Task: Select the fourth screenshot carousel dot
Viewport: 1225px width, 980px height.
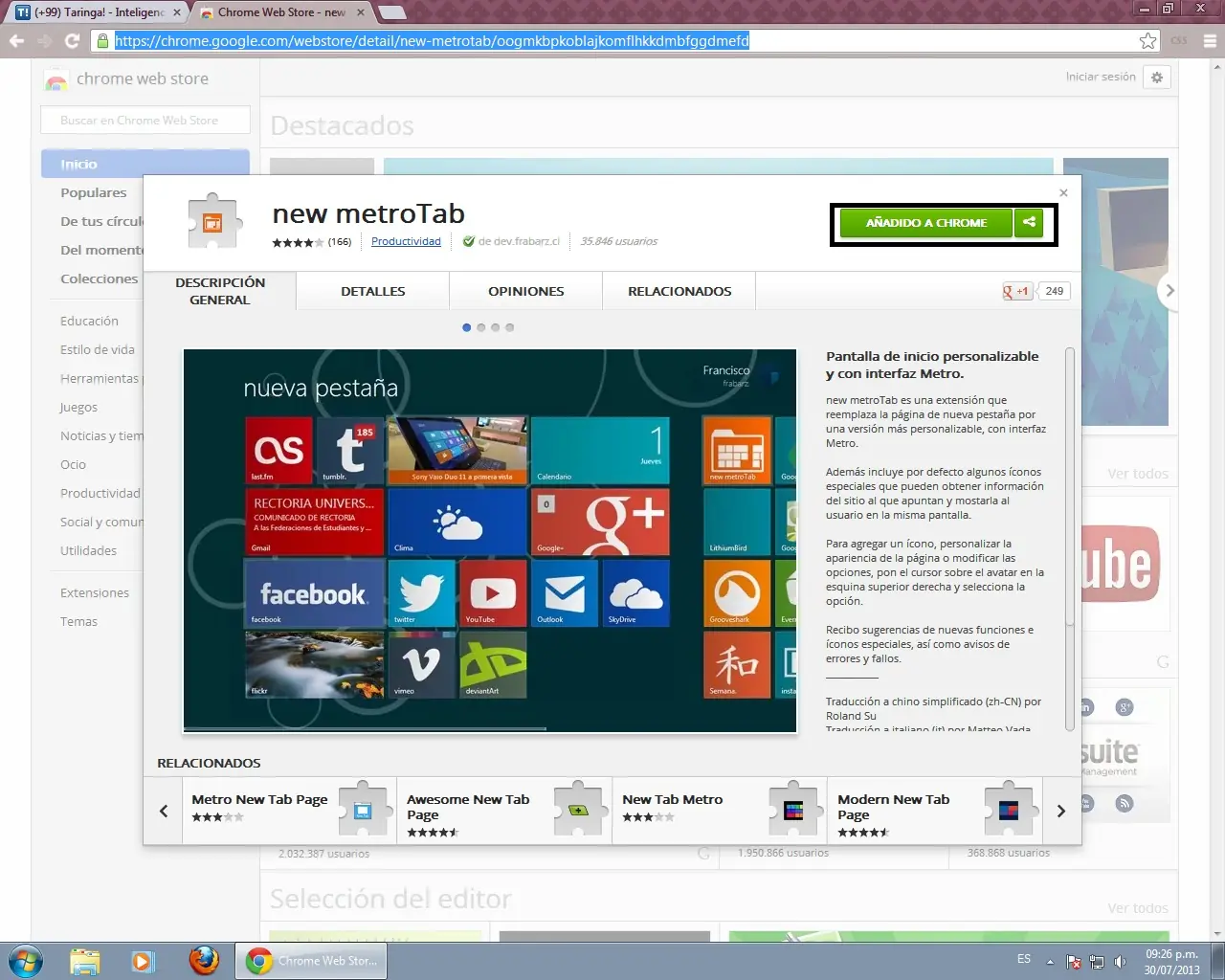Action: click(x=509, y=327)
